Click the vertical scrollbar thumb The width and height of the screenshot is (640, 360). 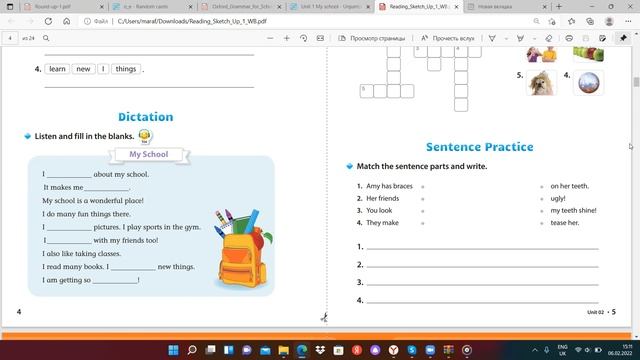click(x=636, y=82)
